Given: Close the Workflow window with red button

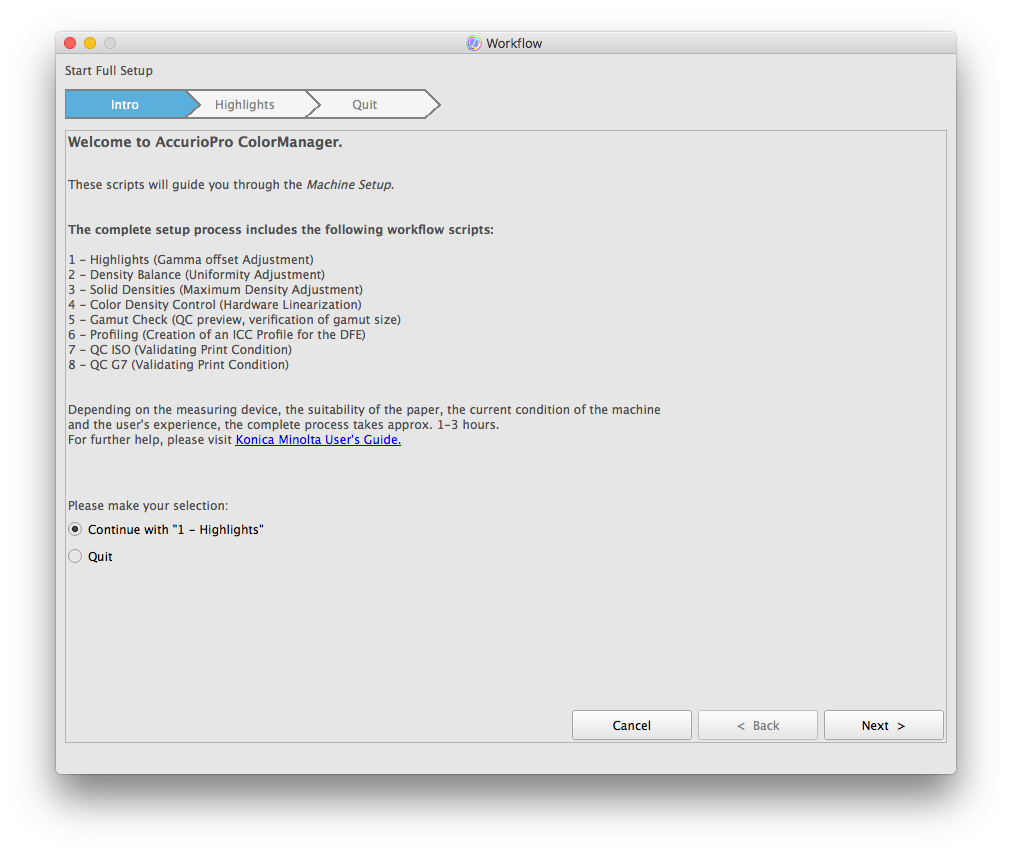Looking at the screenshot, I should 70,43.
